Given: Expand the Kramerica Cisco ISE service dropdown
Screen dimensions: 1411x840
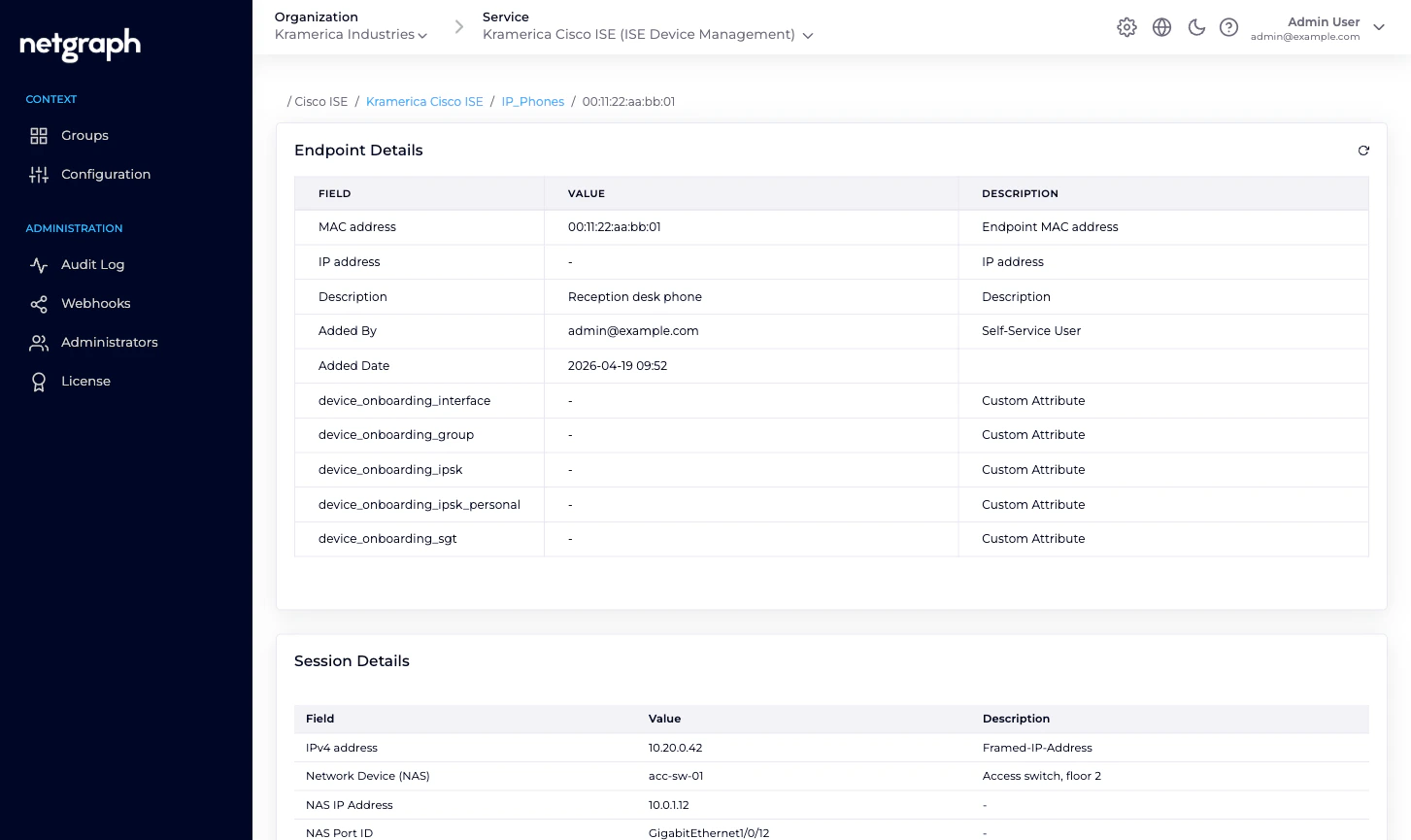Looking at the screenshot, I should tap(647, 34).
